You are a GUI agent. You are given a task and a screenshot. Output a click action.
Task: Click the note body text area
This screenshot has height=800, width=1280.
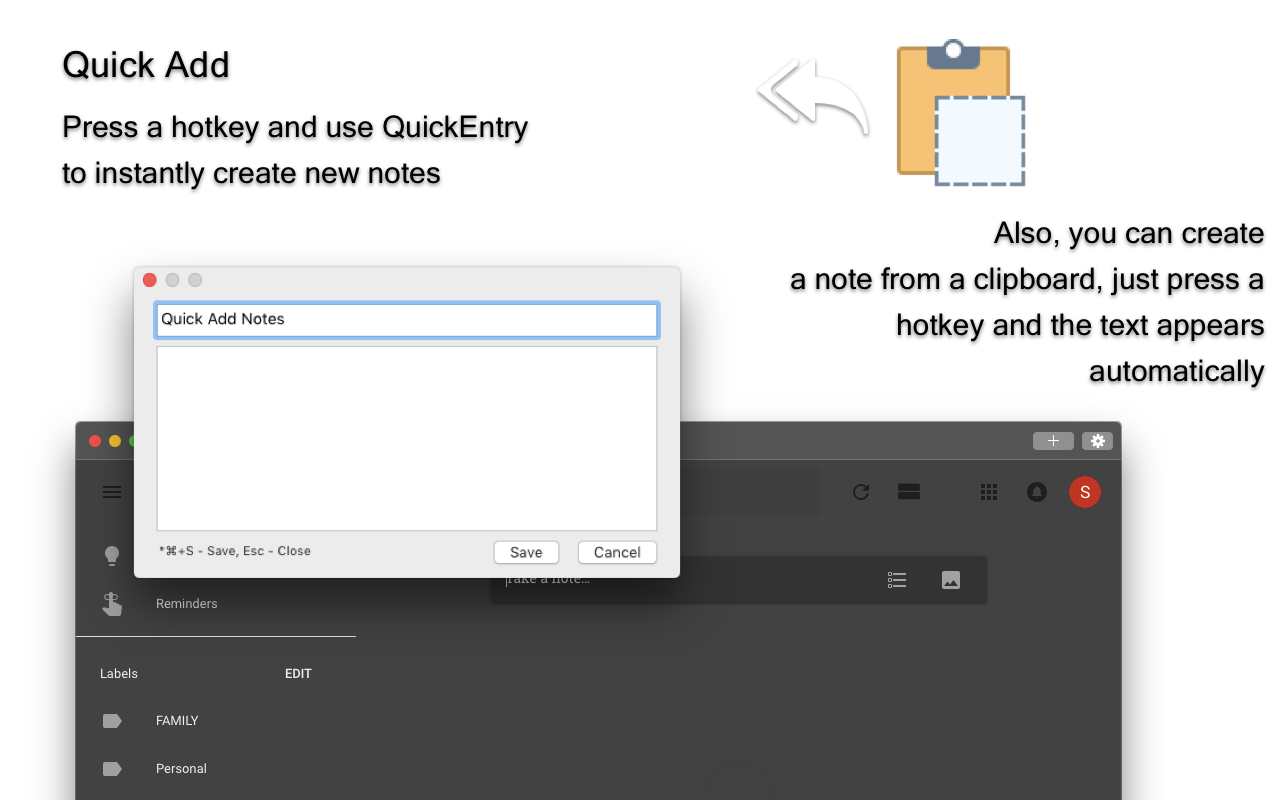click(406, 438)
